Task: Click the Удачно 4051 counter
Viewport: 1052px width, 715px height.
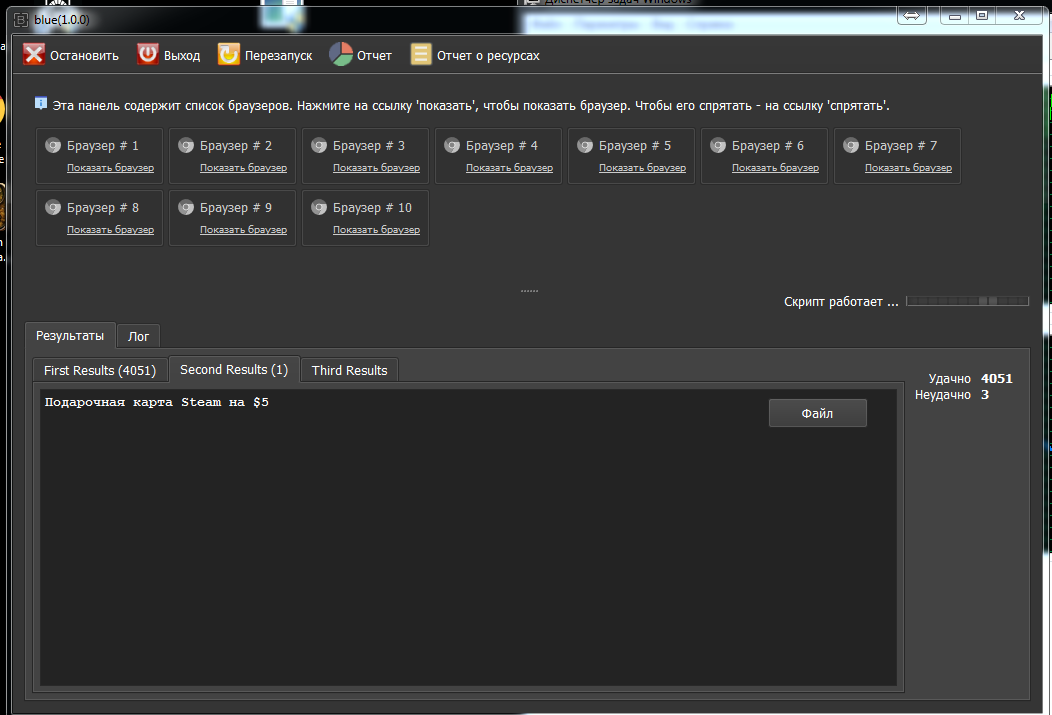Action: pos(970,378)
